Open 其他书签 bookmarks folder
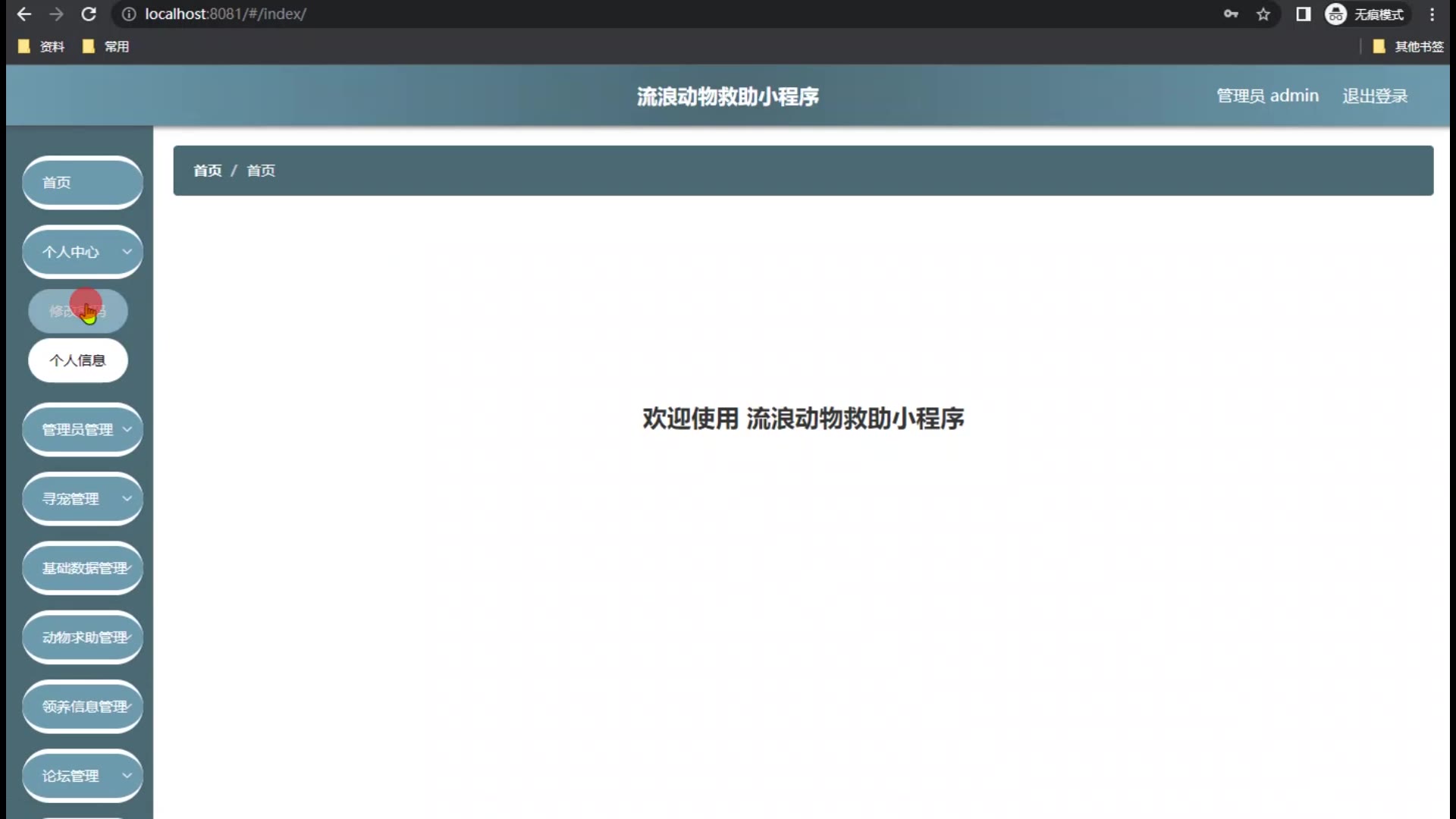 pyautogui.click(x=1408, y=47)
